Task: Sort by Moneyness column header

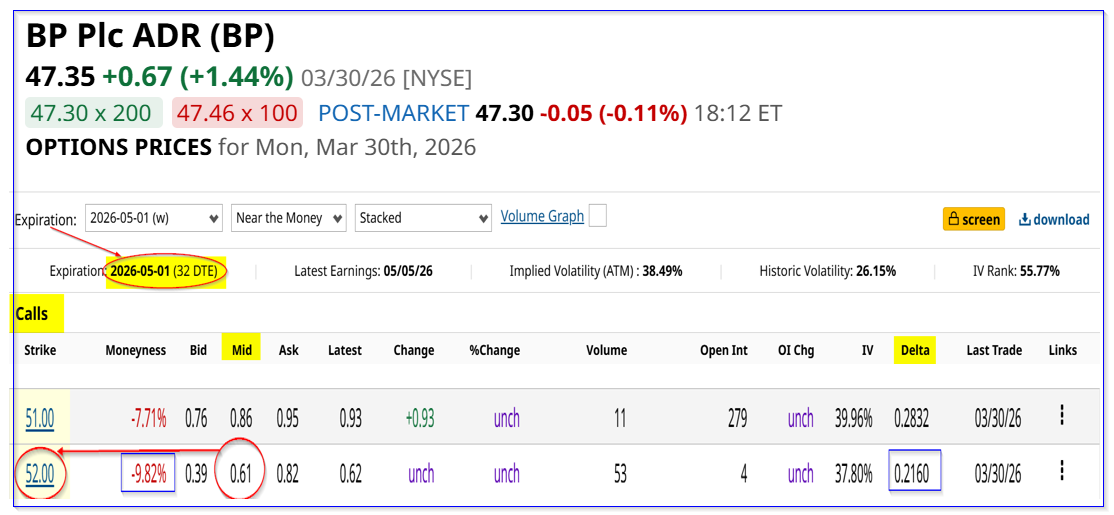Action: (x=136, y=350)
